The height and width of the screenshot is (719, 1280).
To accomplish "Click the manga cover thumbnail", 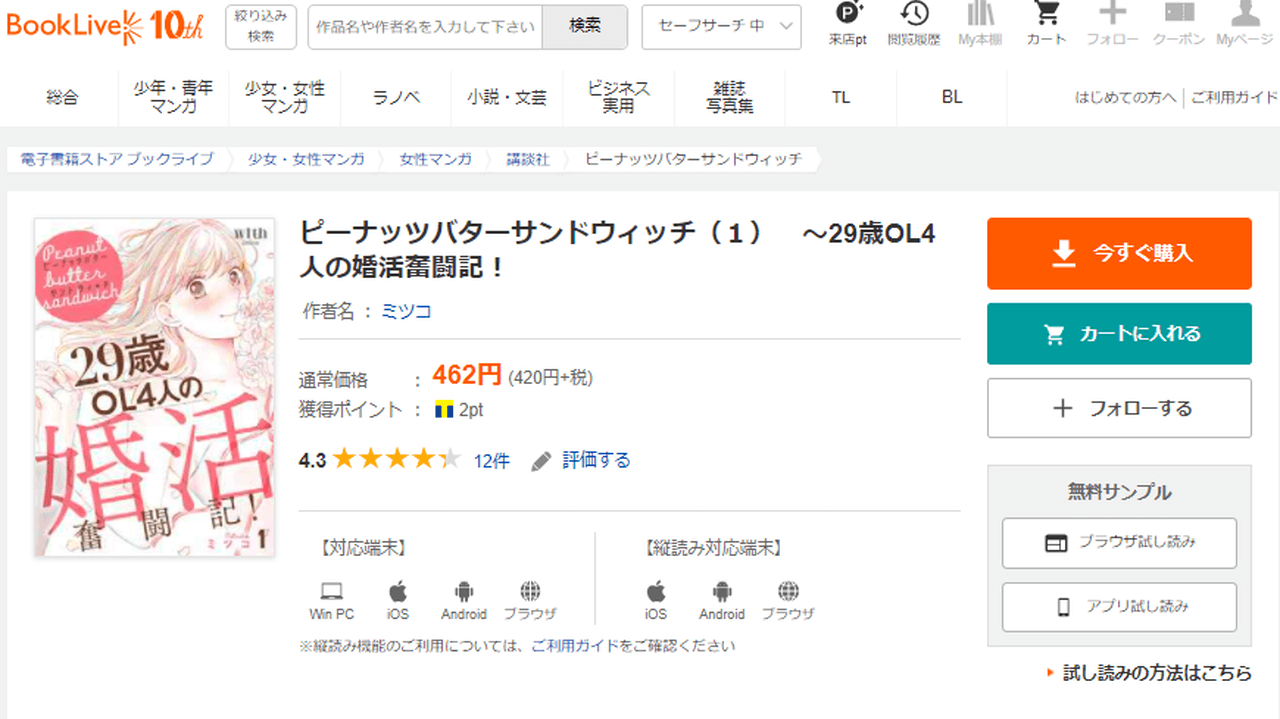I will 154,387.
